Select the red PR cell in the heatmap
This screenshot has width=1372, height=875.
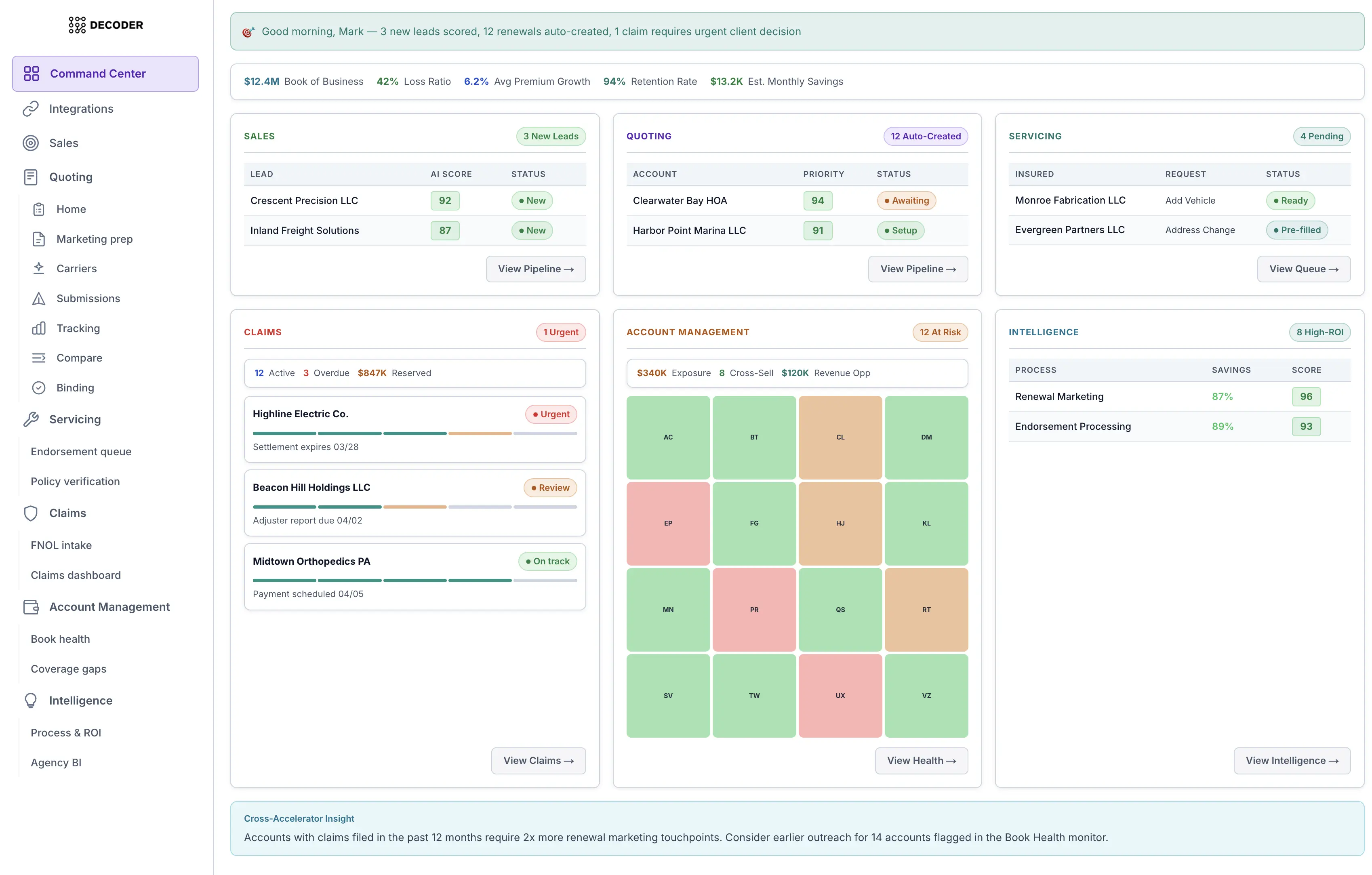click(x=754, y=610)
